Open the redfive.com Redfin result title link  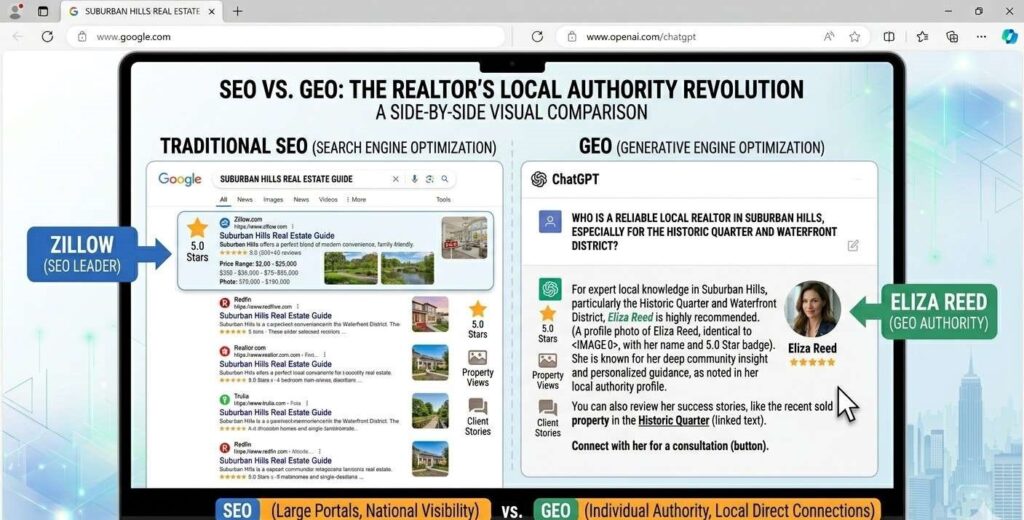click(275, 316)
